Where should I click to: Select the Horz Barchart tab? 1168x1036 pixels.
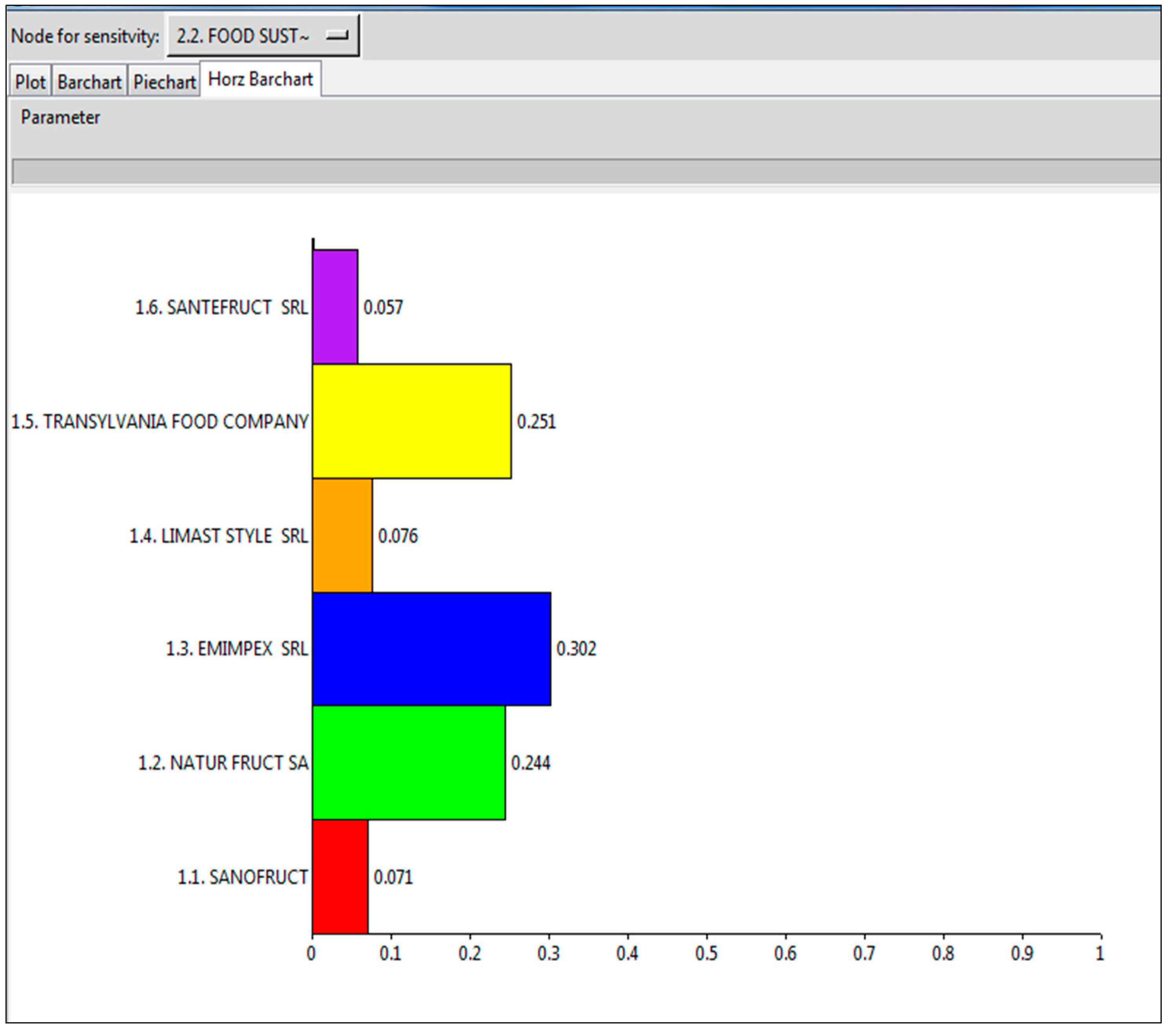(260, 79)
